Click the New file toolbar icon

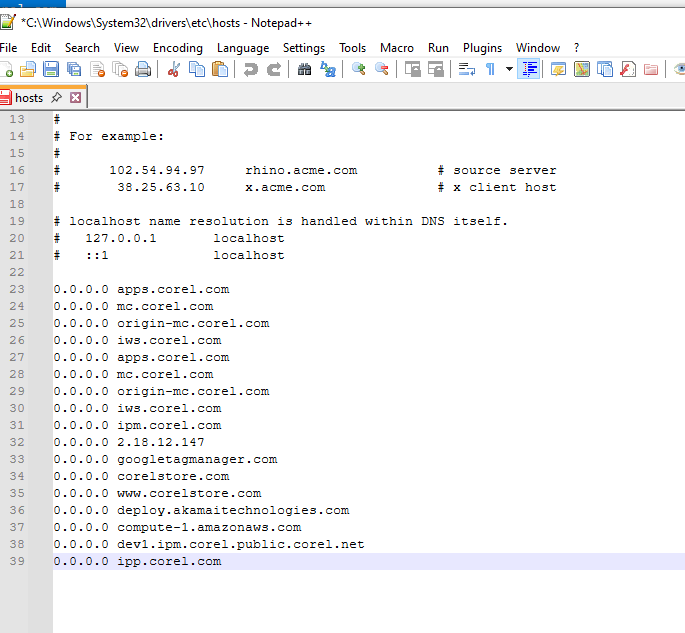click(x=6, y=69)
